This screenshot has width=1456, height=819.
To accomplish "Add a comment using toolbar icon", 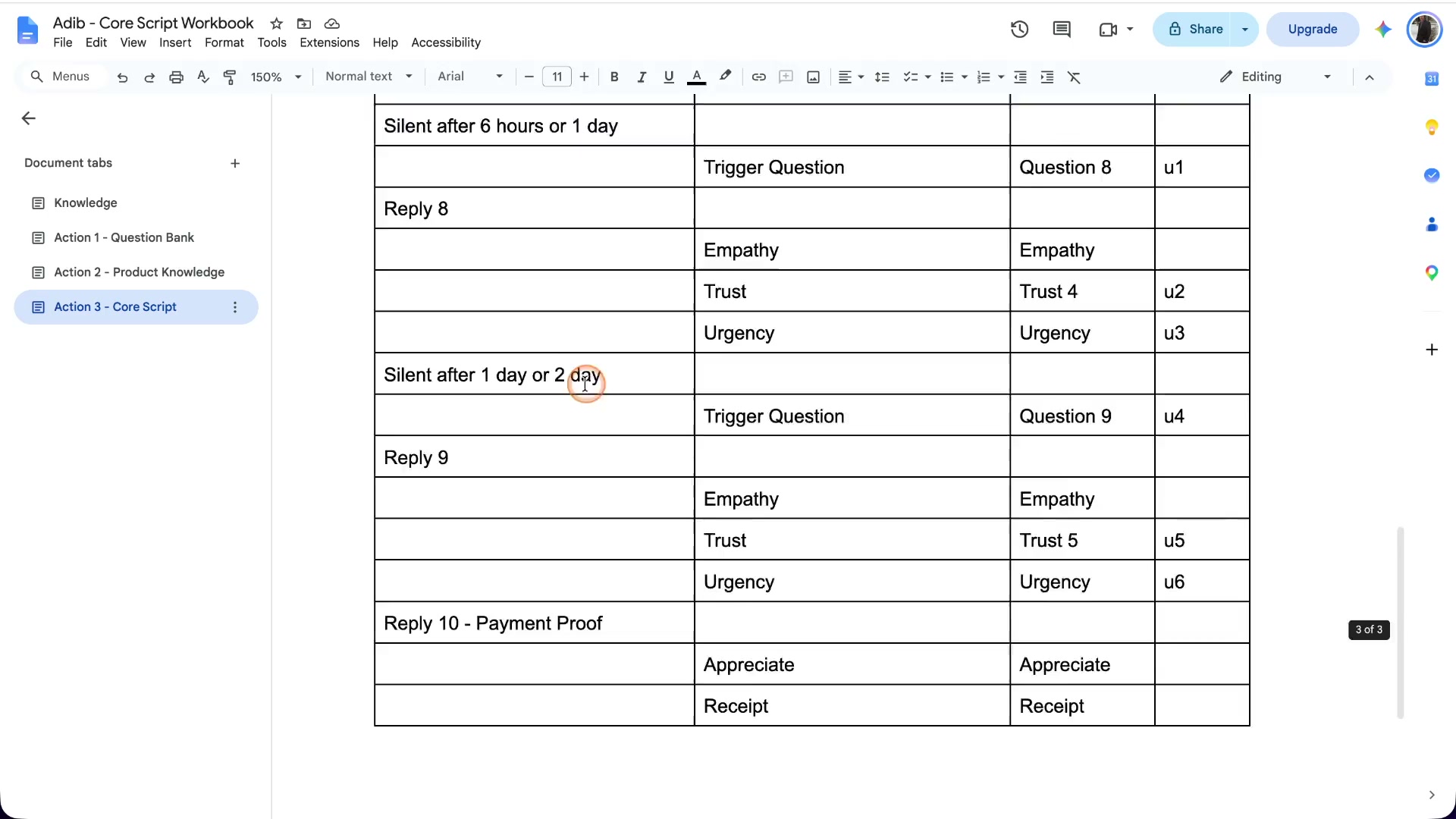I will pos(786,77).
